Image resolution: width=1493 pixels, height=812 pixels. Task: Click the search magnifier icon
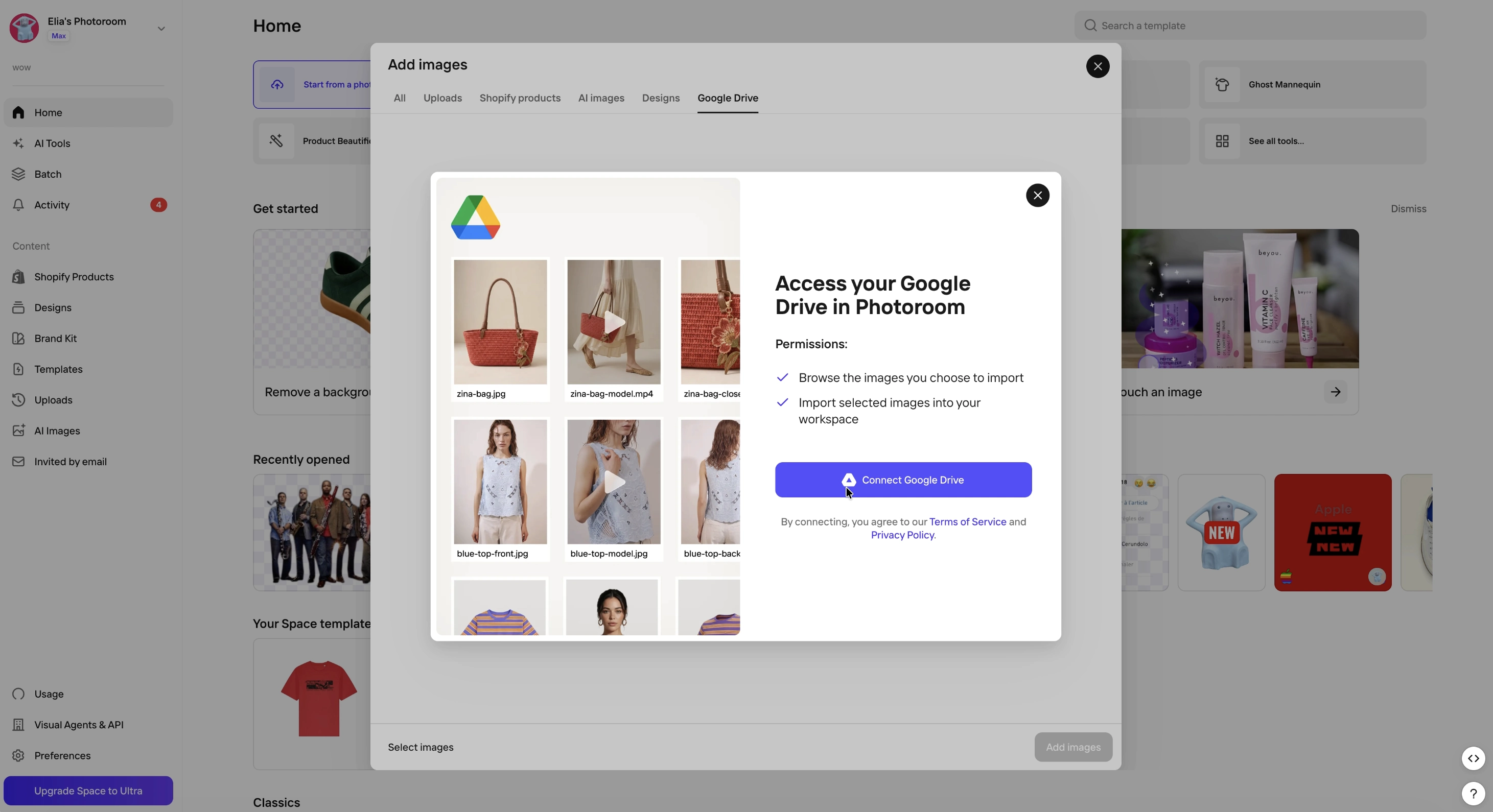tap(1090, 26)
